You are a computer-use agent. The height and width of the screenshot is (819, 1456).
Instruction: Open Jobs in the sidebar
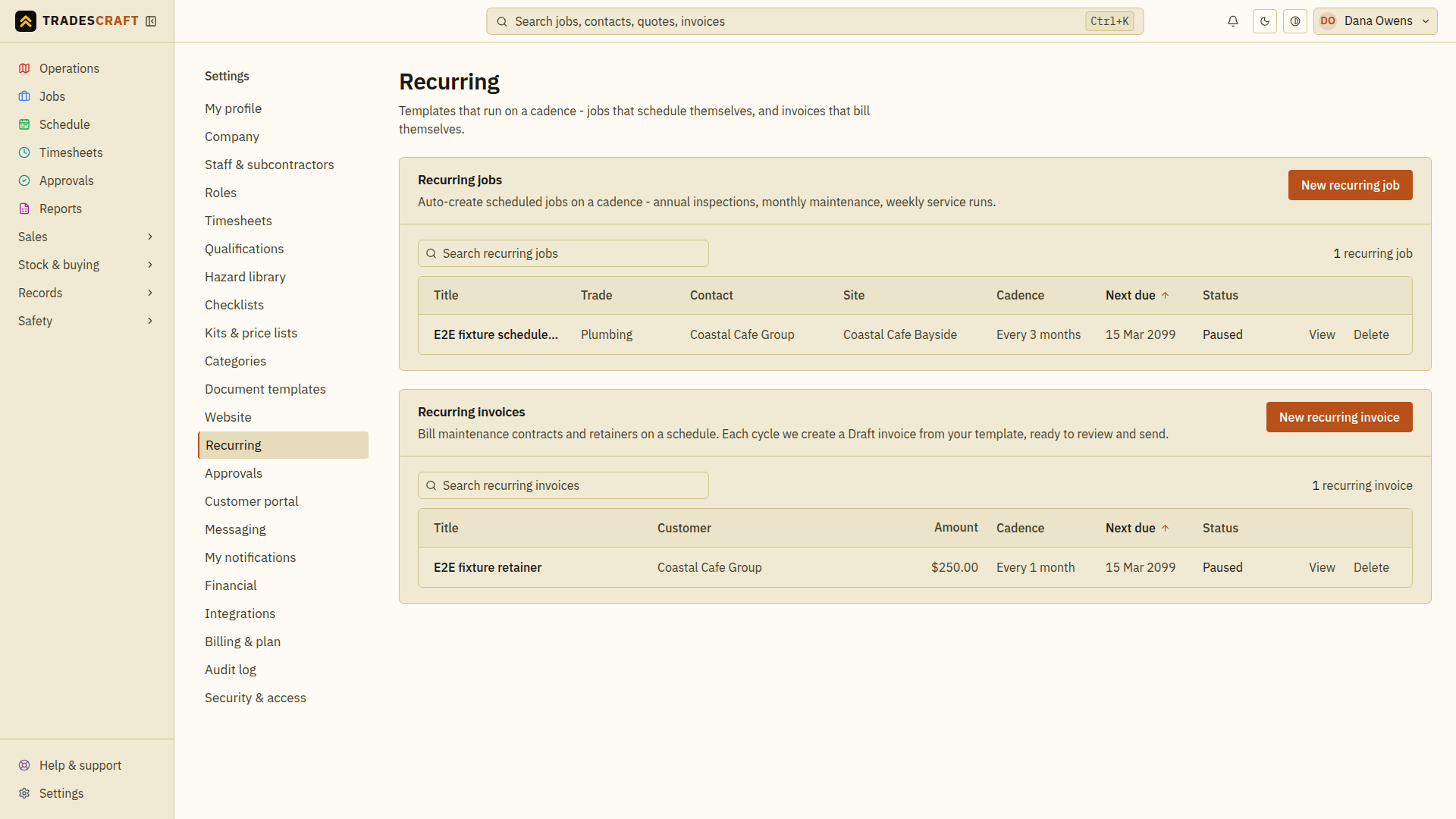point(87,96)
